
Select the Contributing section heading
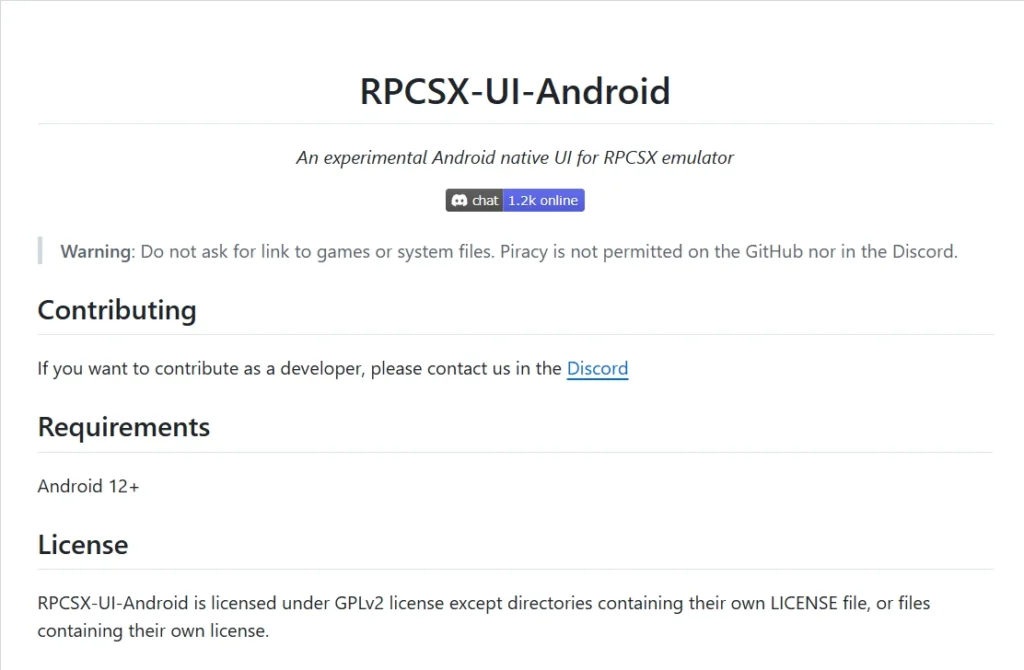tap(117, 310)
